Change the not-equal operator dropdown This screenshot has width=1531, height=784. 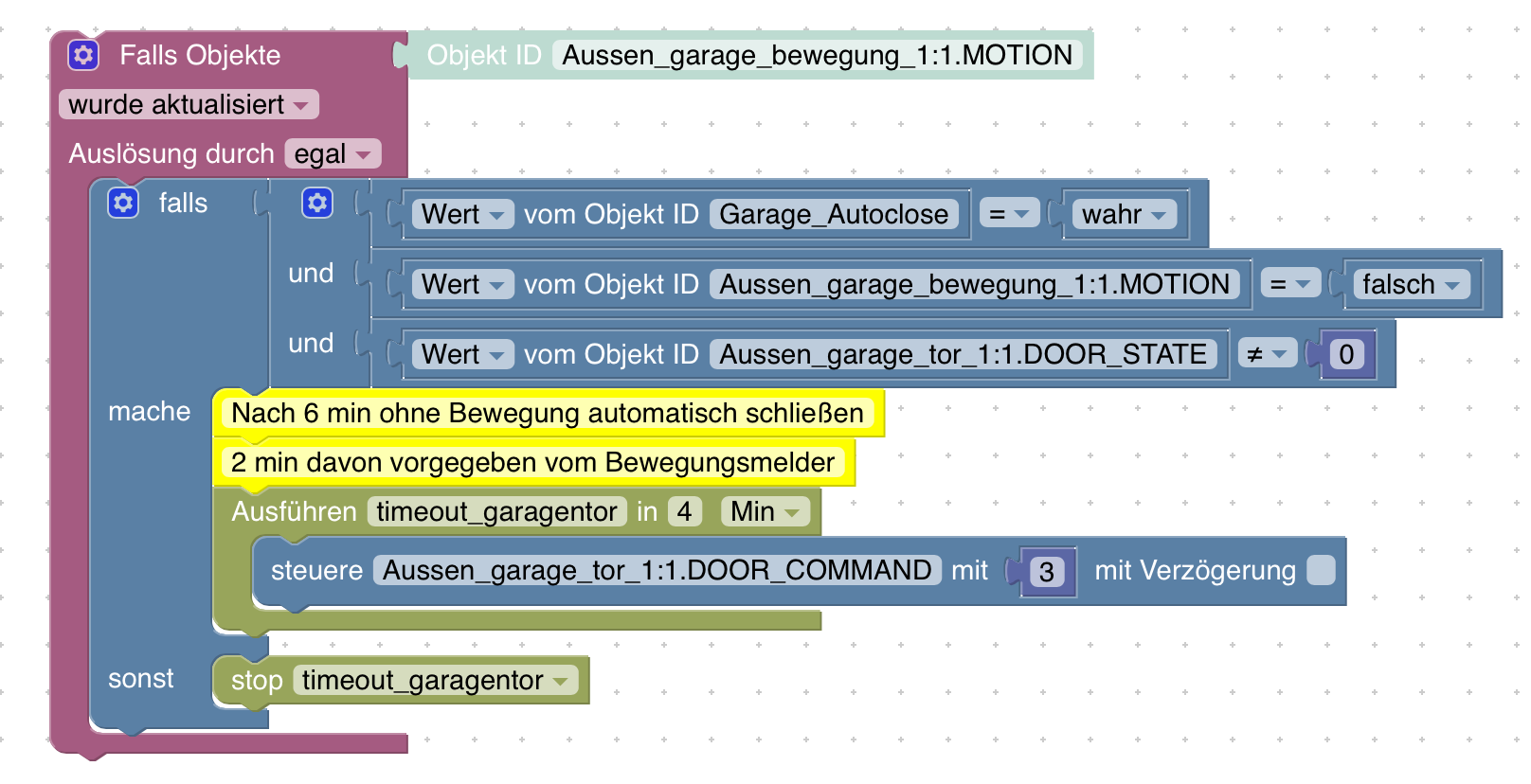point(1268,354)
